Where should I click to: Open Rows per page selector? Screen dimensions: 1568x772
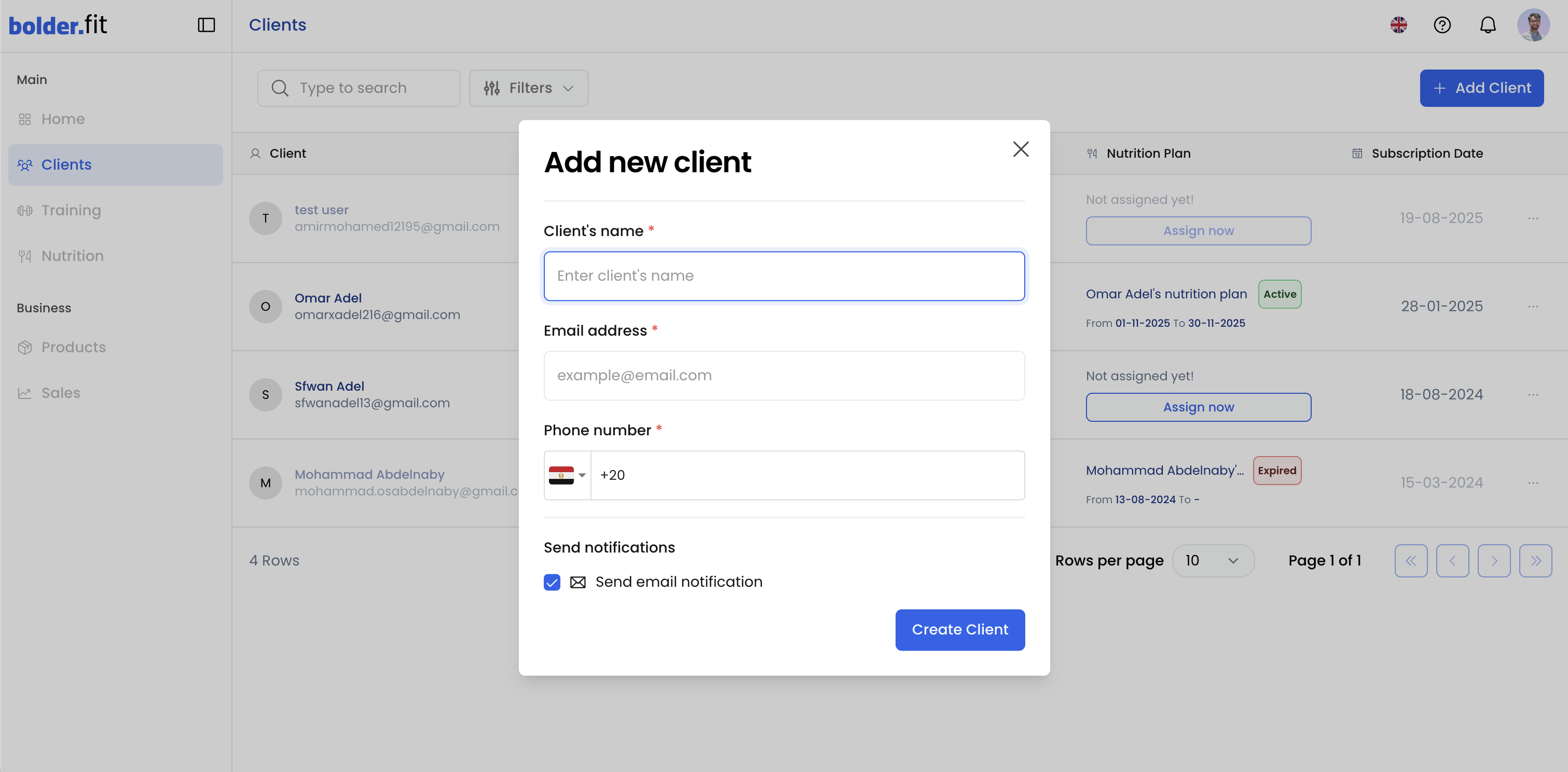point(1212,561)
